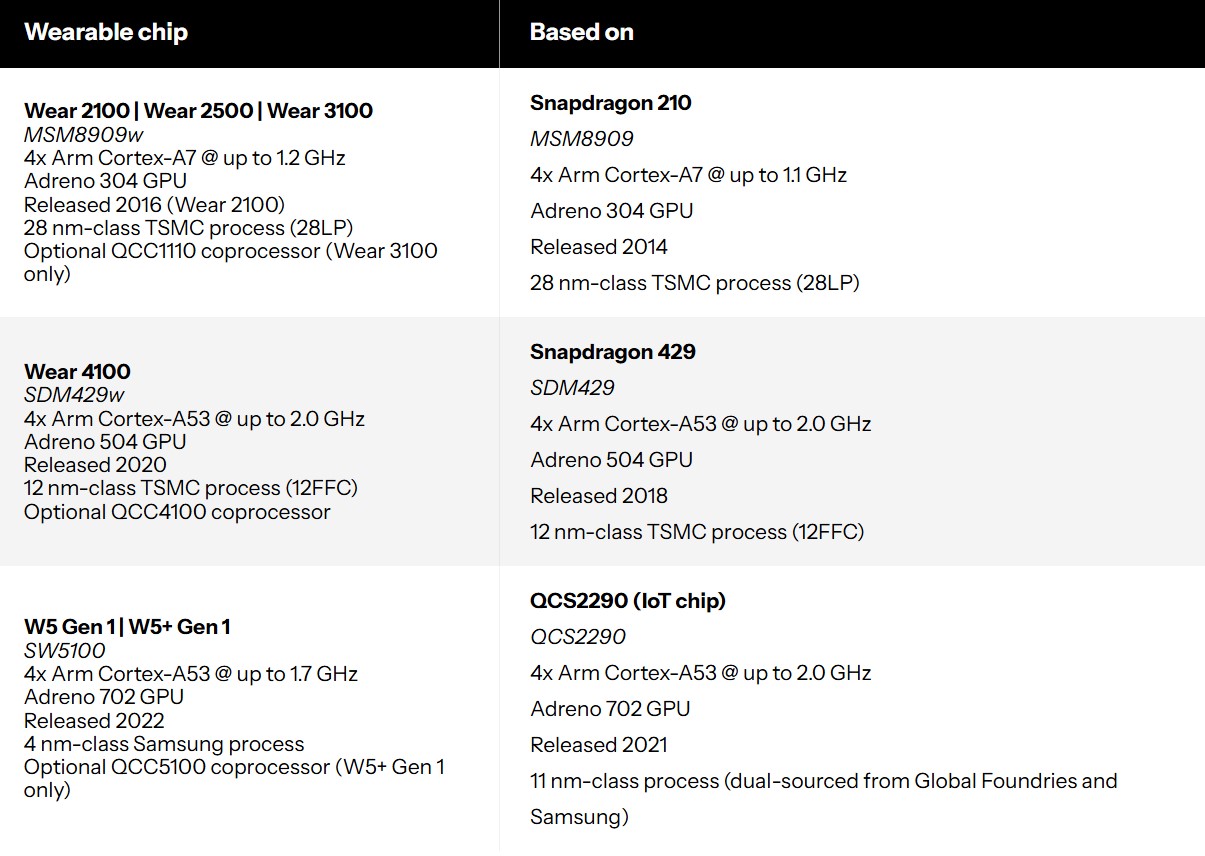The height and width of the screenshot is (856, 1205).
Task: Click "Released 2014" under Snapdragon 210
Action: click(x=598, y=247)
